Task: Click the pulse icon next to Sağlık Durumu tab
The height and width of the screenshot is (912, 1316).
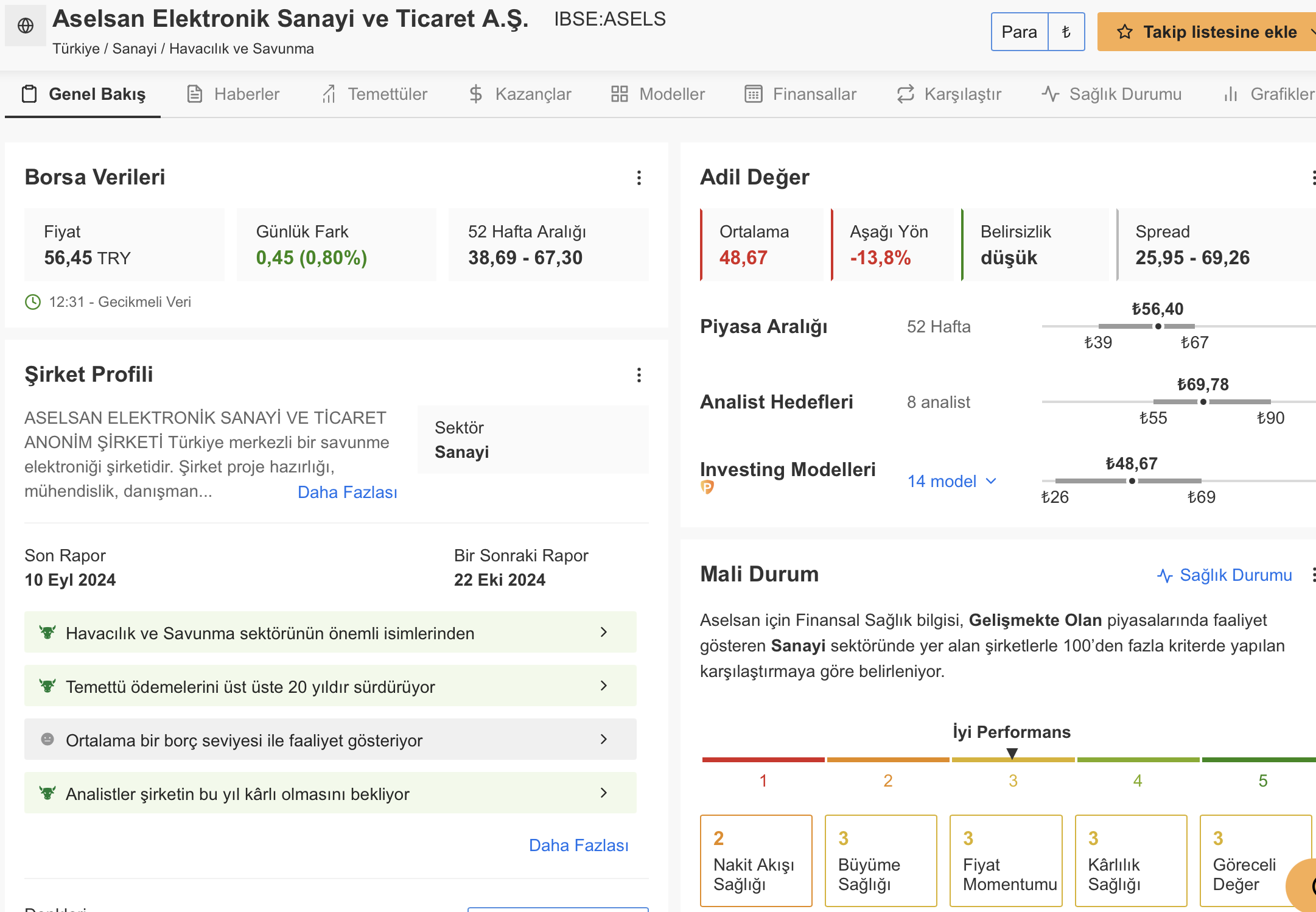Action: (x=1051, y=94)
